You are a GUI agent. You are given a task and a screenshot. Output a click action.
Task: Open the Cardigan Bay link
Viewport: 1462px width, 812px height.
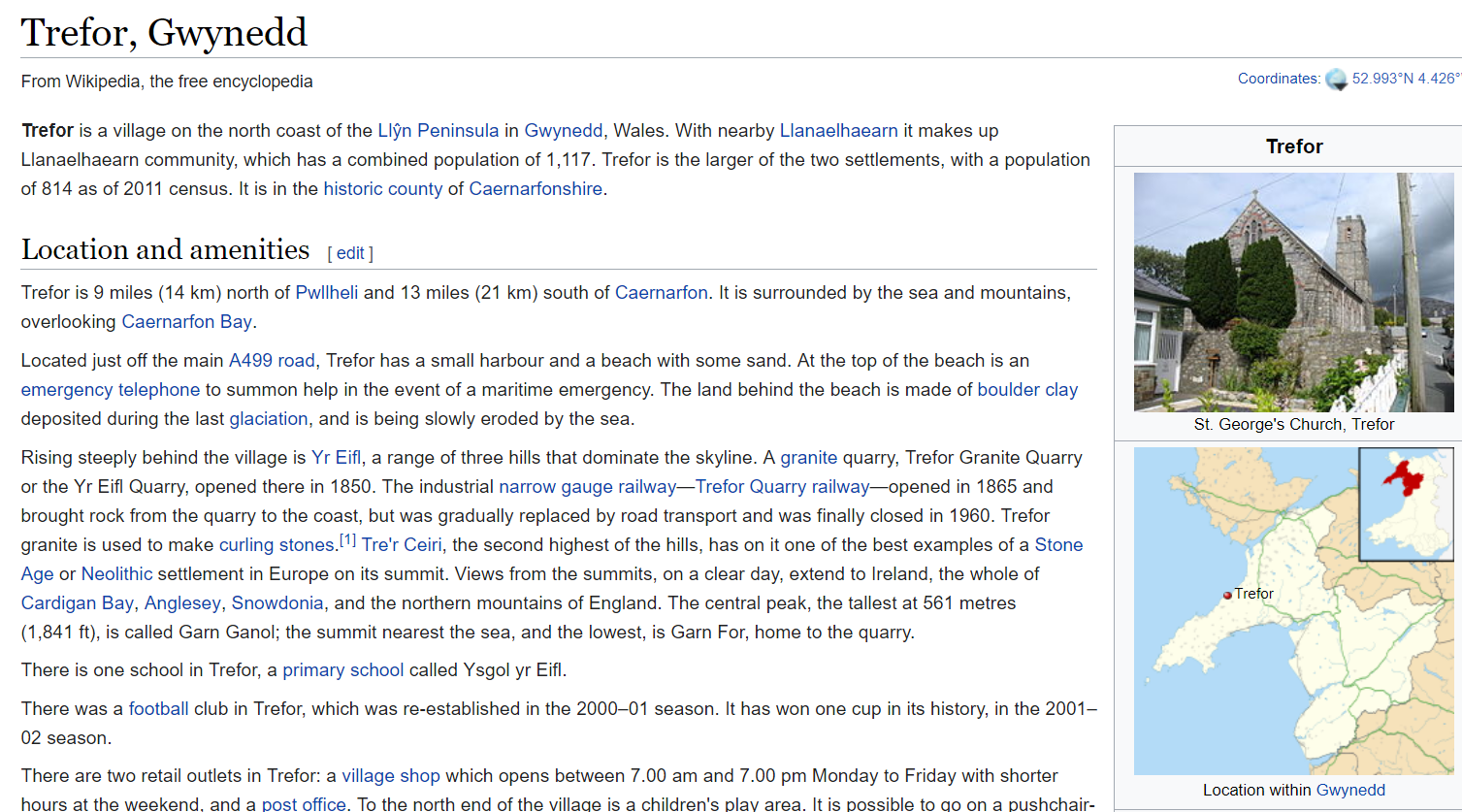tap(78, 603)
